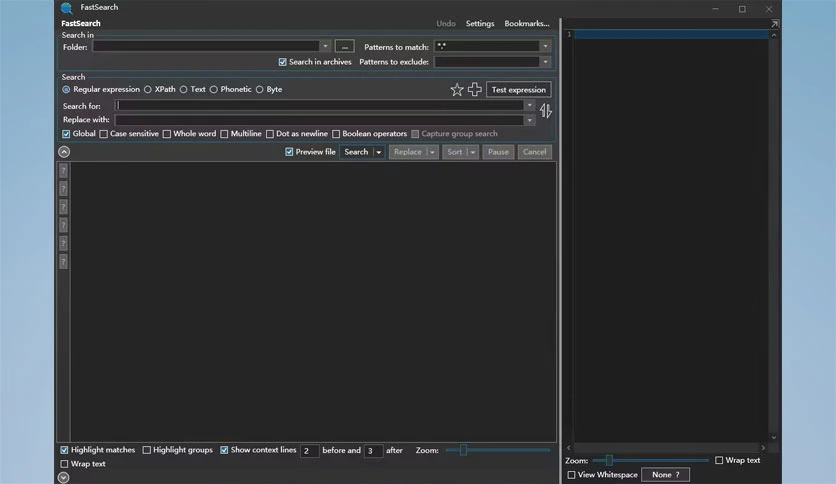This screenshot has width=836, height=484.
Task: Select the XPath search type
Action: click(159, 90)
